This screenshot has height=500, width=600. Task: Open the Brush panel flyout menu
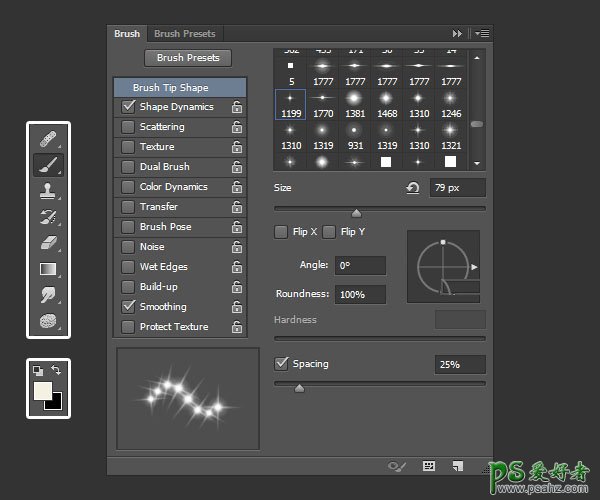pyautogui.click(x=483, y=33)
